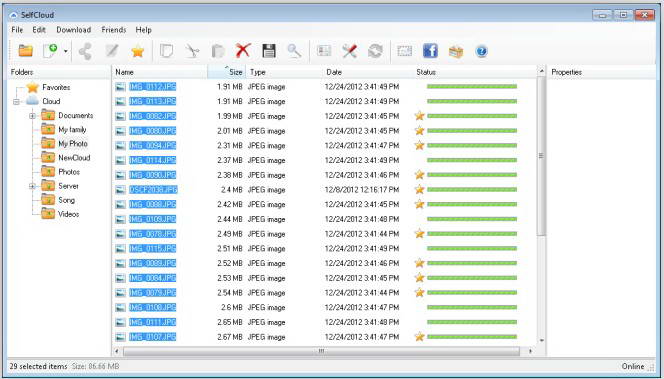Click the refresh sync arrows icon
The image size is (664, 379).
[375, 51]
